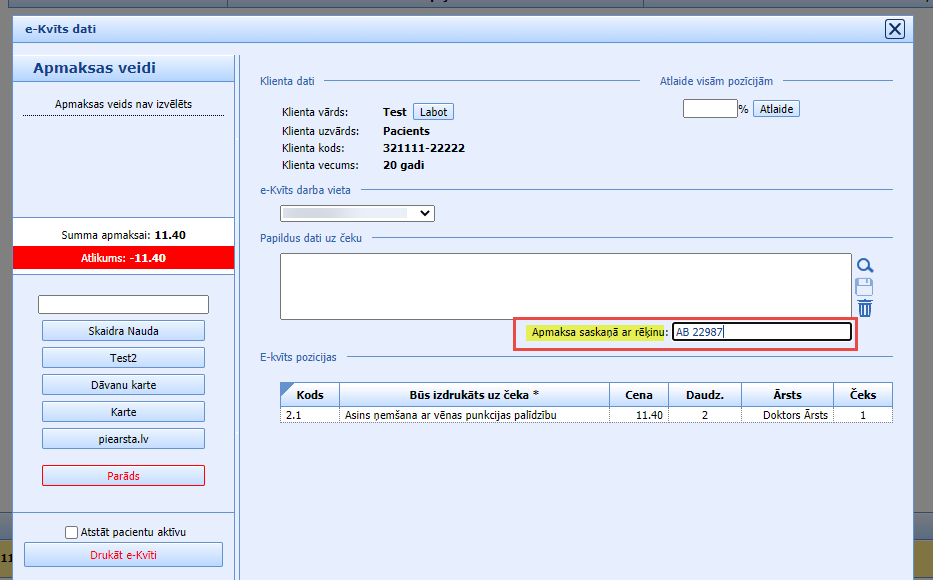Close the e-Kvīts dati dialog

[x=895, y=29]
